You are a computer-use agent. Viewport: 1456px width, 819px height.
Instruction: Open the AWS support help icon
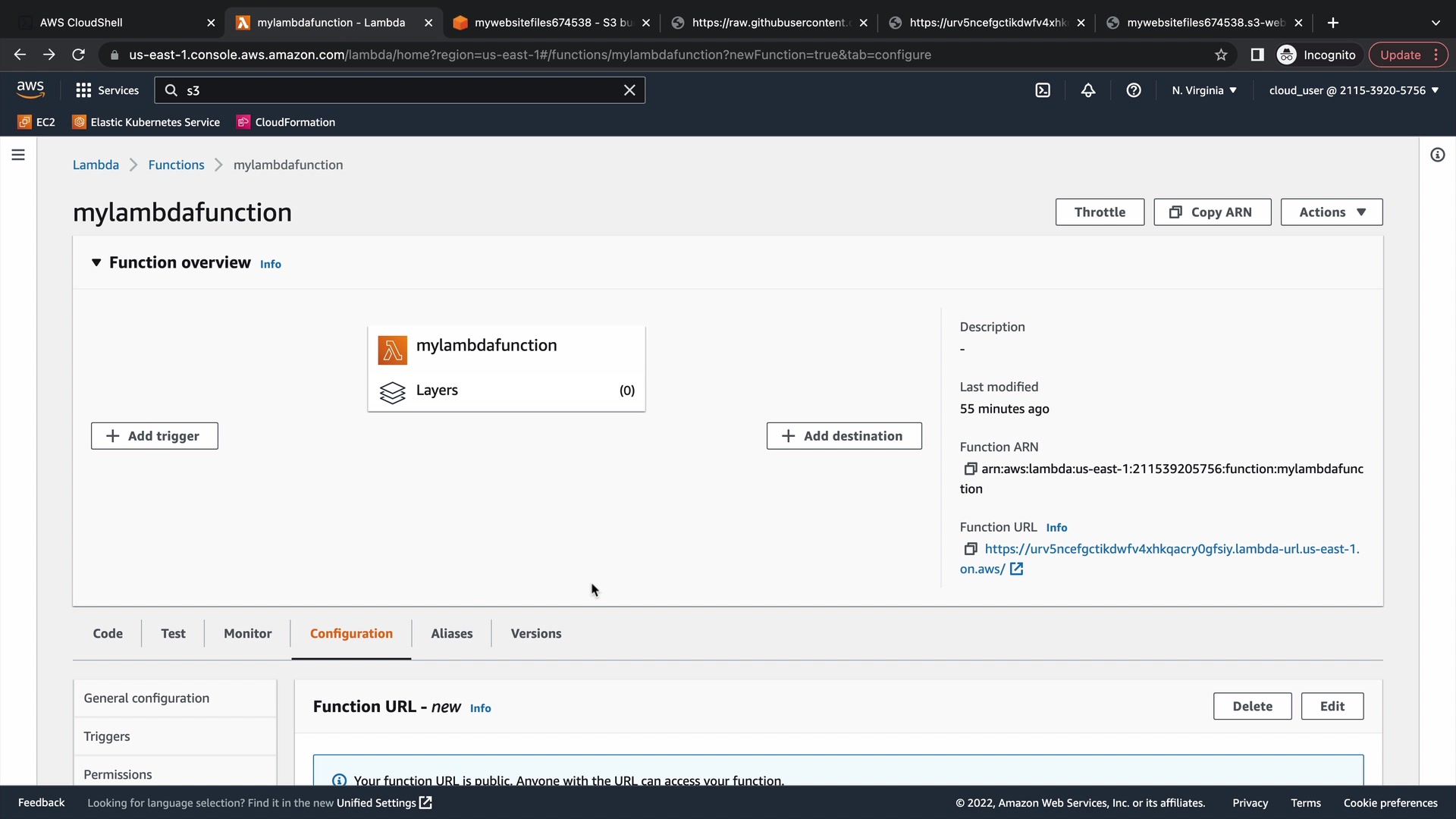click(1134, 90)
